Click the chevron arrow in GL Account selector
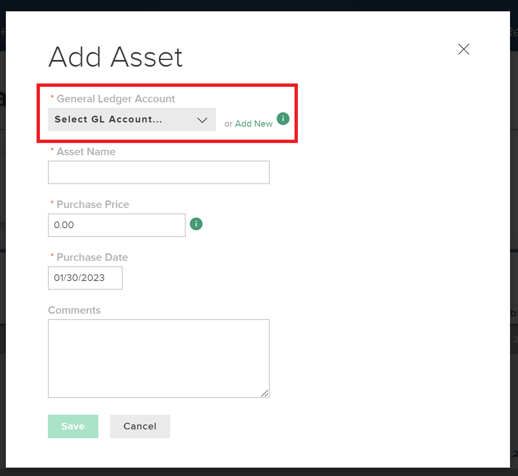The image size is (518, 476). click(x=202, y=120)
